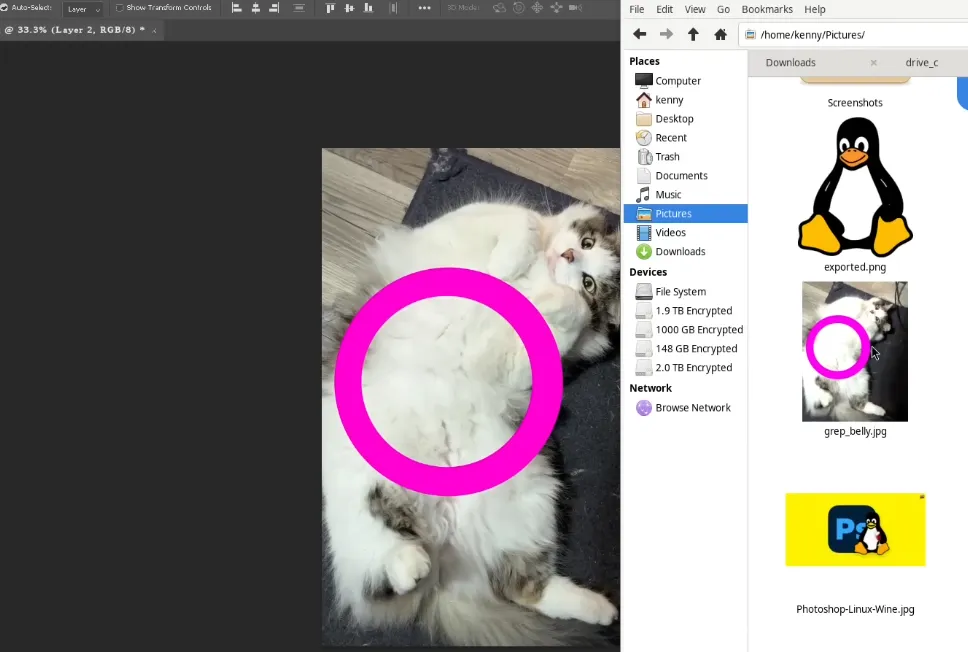
Task: Select the 3D camera zoom mode icon
Action: (575, 8)
